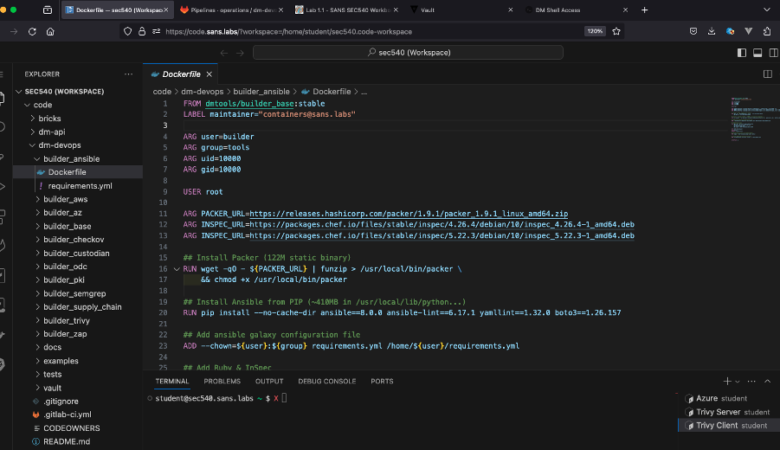Viewport: 780px width, 450px height.
Task: Open the packer release zip URL link
Action: (408, 213)
